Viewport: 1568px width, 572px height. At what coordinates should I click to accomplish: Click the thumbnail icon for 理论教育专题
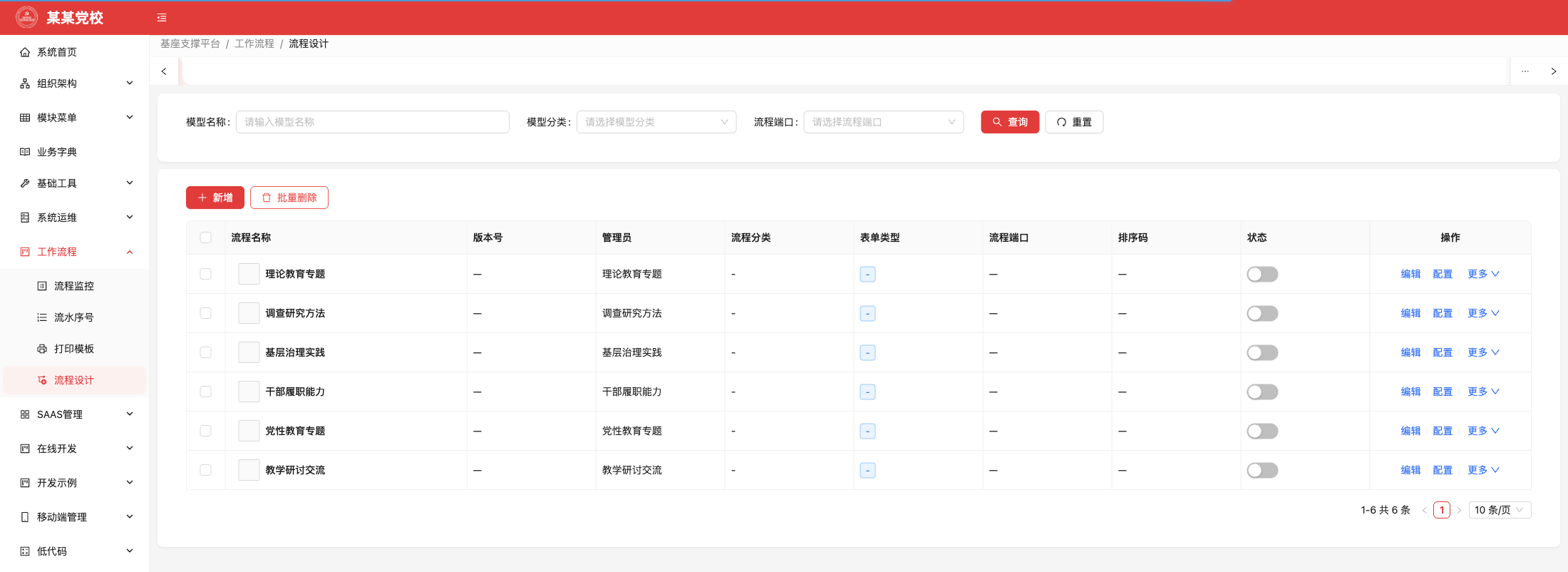click(x=249, y=274)
